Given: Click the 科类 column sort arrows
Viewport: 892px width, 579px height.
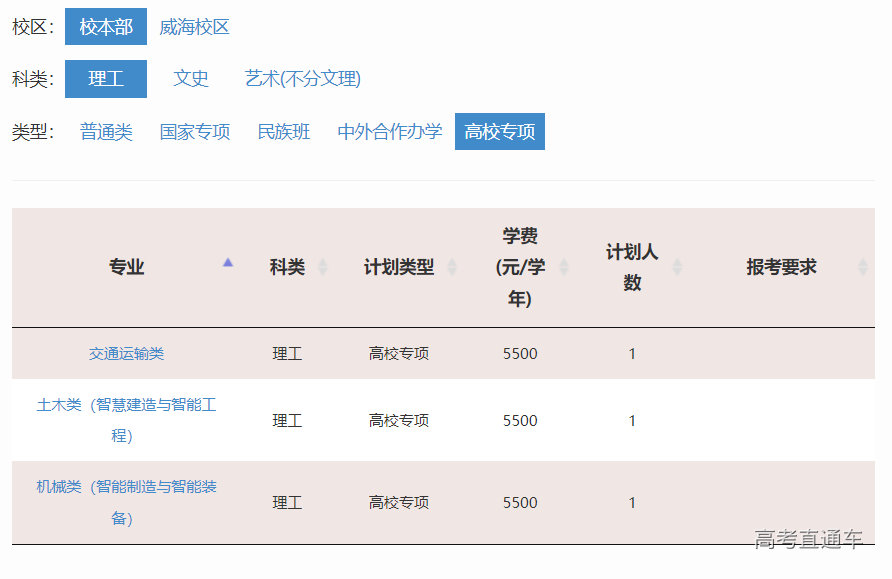Looking at the screenshot, I should point(322,268).
